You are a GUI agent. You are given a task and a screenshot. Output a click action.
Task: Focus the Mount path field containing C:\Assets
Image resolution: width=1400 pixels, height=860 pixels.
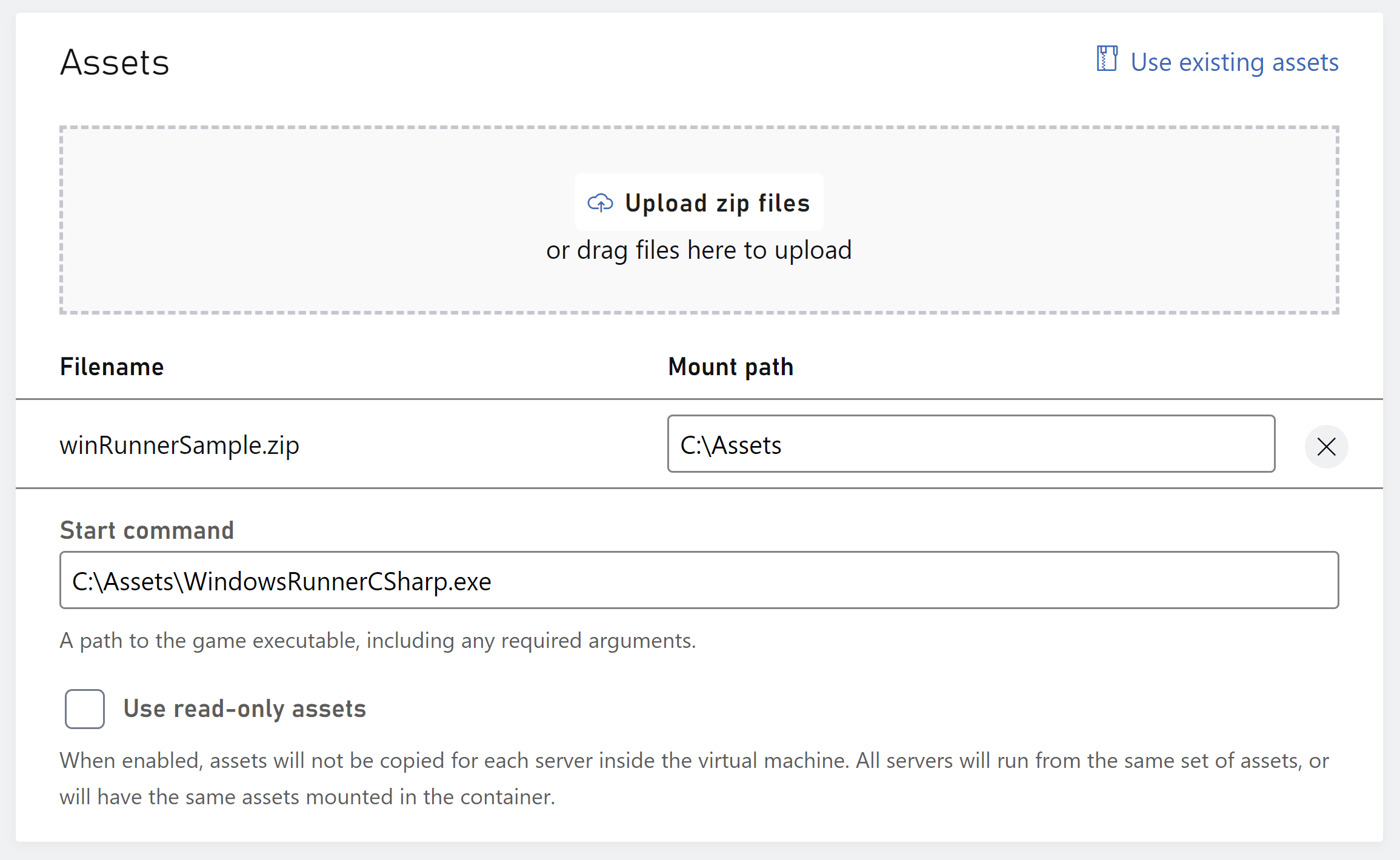pyautogui.click(x=970, y=444)
